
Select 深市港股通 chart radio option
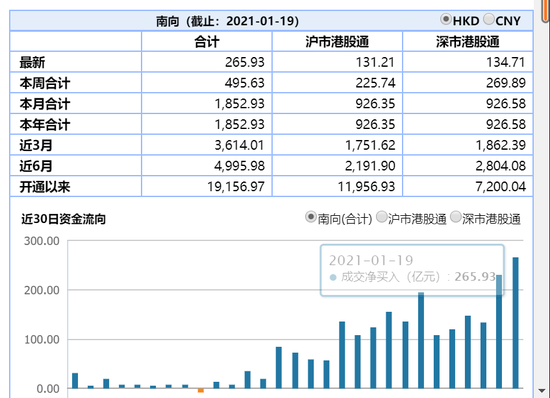point(456,217)
